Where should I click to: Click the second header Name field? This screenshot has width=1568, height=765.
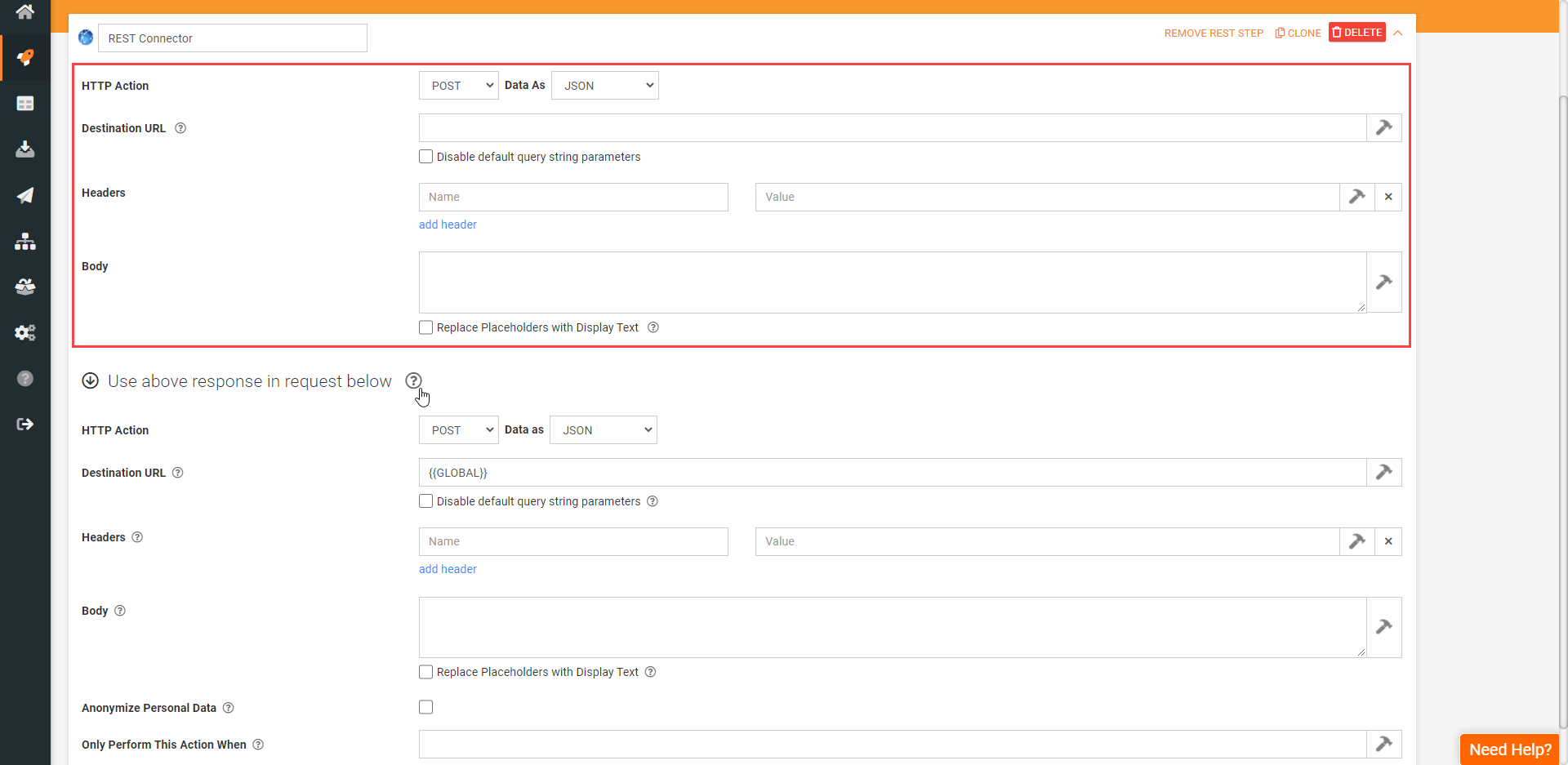coord(573,541)
